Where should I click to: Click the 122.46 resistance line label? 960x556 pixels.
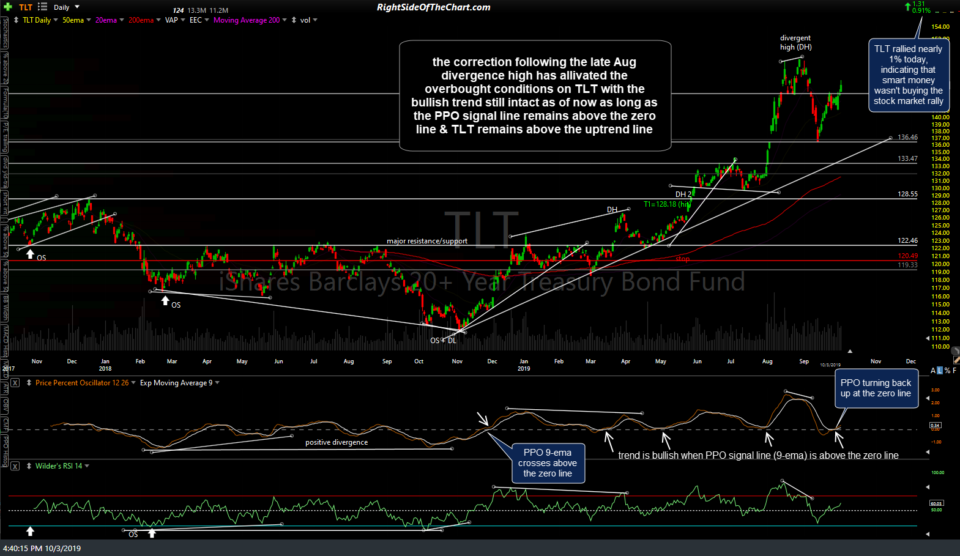point(907,241)
